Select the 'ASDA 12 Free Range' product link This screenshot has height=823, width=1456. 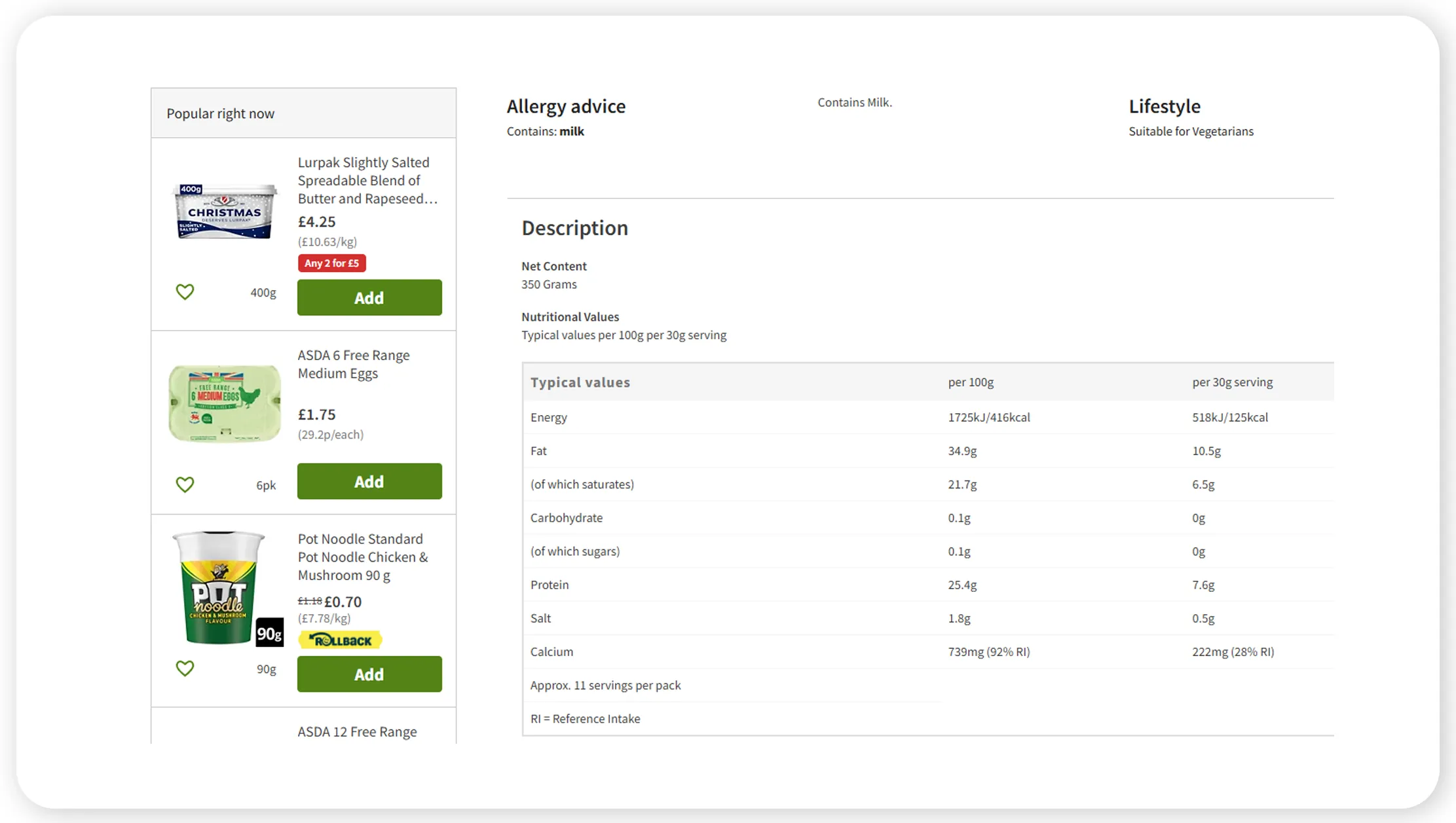coord(357,731)
